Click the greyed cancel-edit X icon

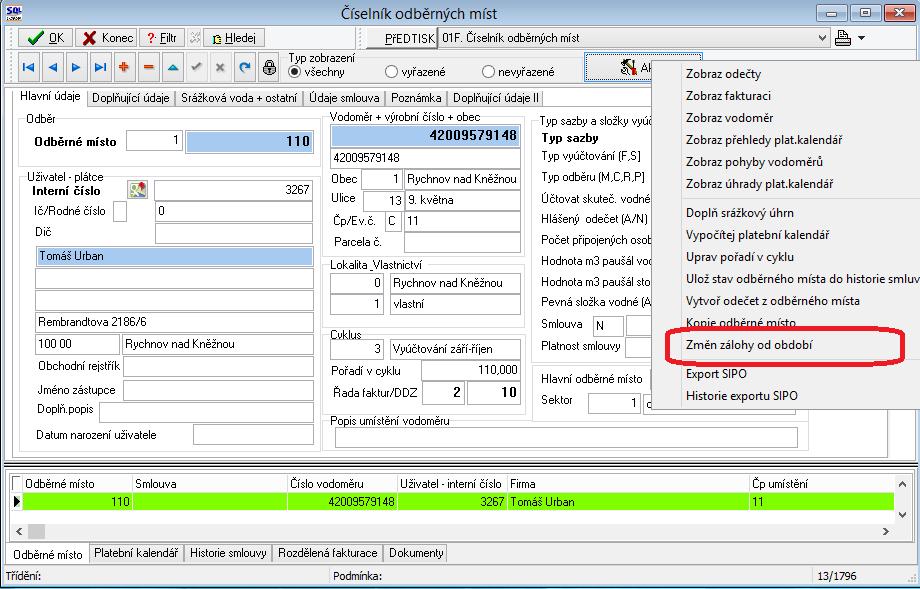click(x=220, y=67)
